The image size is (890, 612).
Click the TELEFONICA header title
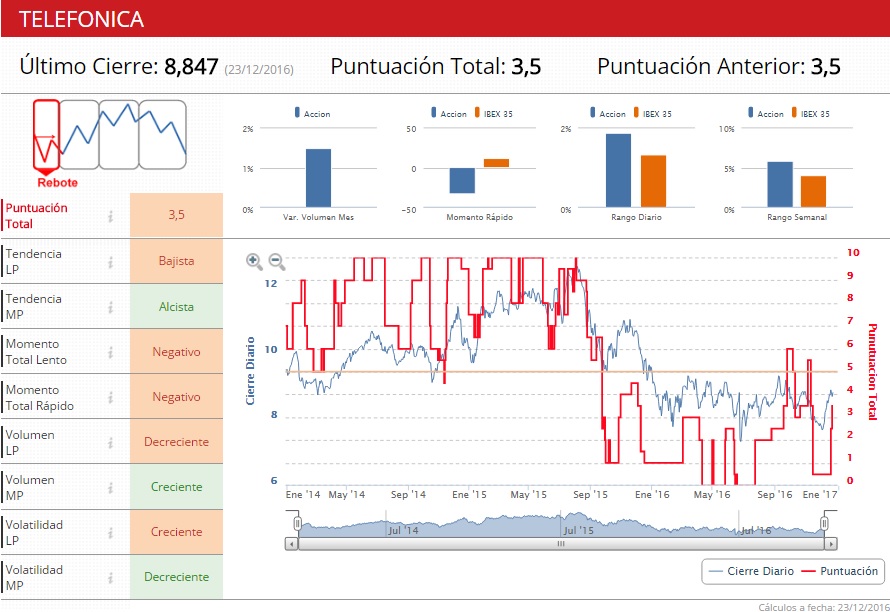point(81,19)
